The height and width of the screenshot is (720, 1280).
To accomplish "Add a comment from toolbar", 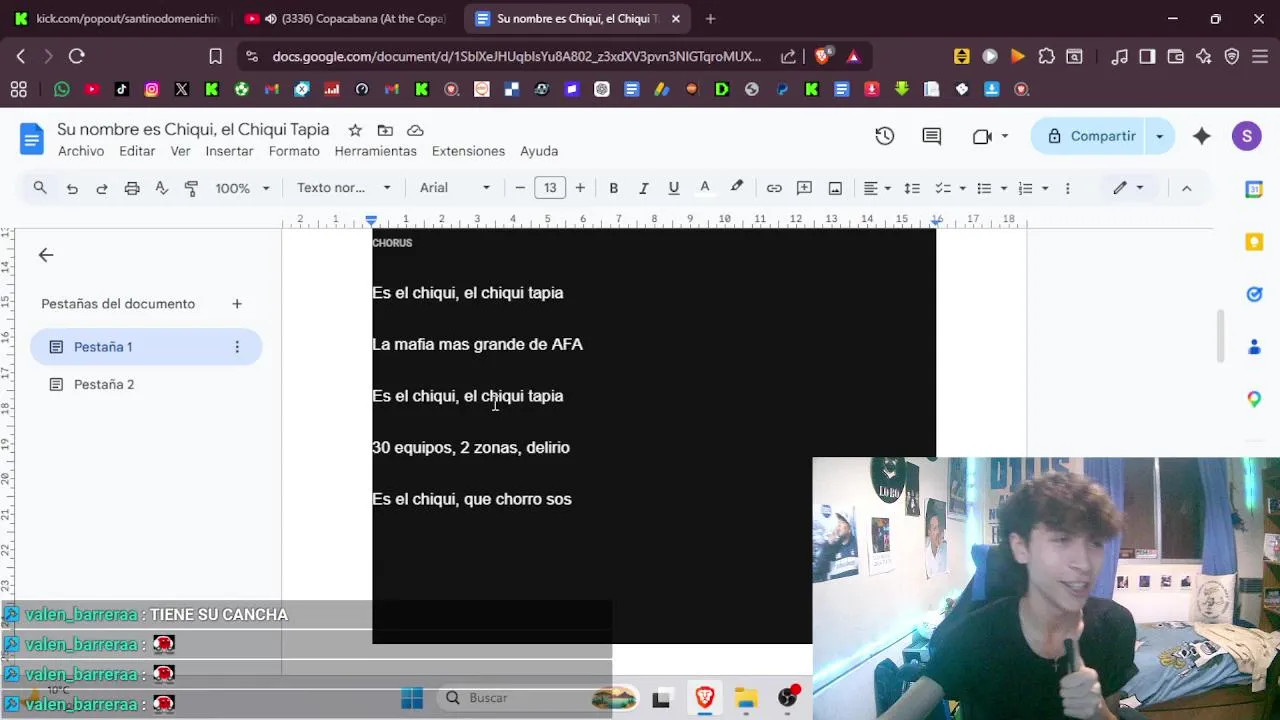I will pyautogui.click(x=804, y=188).
